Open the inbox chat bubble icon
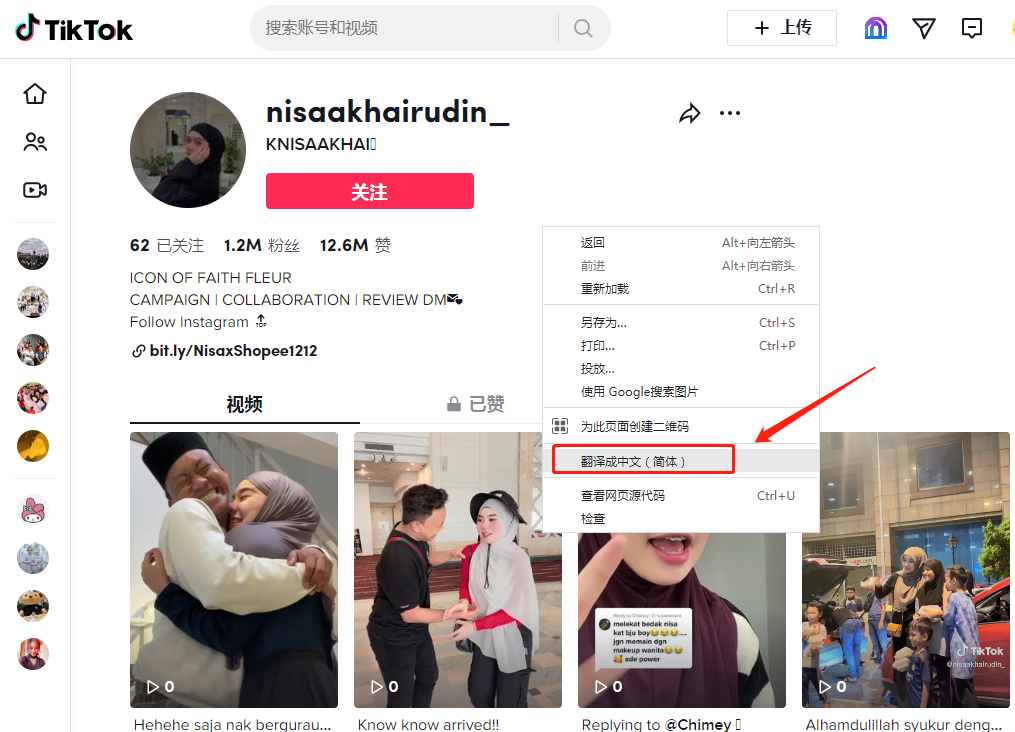The height and width of the screenshot is (732, 1015). [971, 28]
